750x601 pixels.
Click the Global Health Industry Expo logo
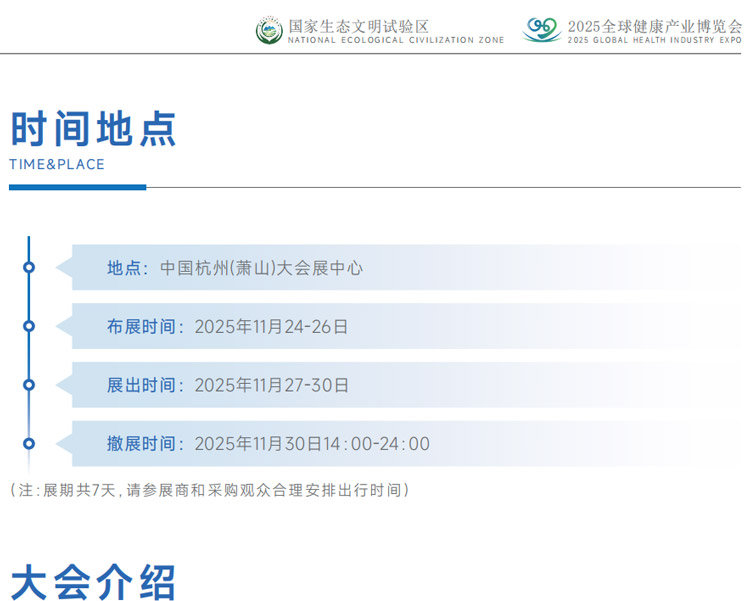[542, 30]
